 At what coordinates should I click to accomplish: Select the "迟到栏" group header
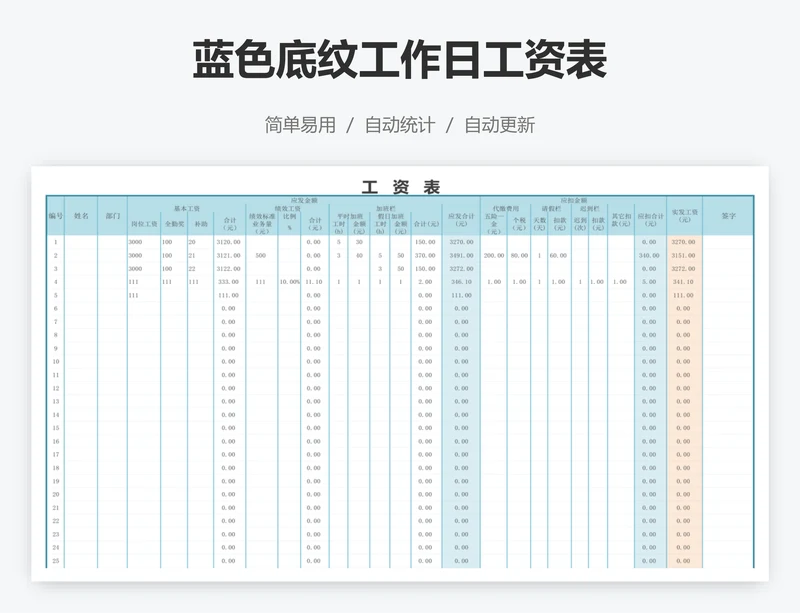589,209
